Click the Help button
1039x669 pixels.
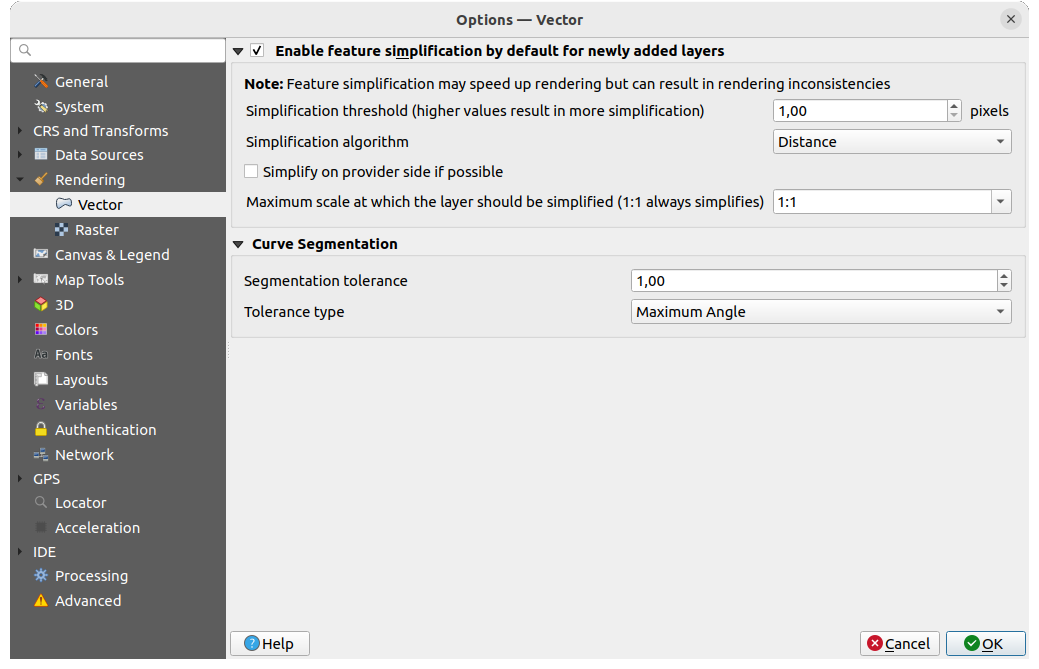[269, 643]
